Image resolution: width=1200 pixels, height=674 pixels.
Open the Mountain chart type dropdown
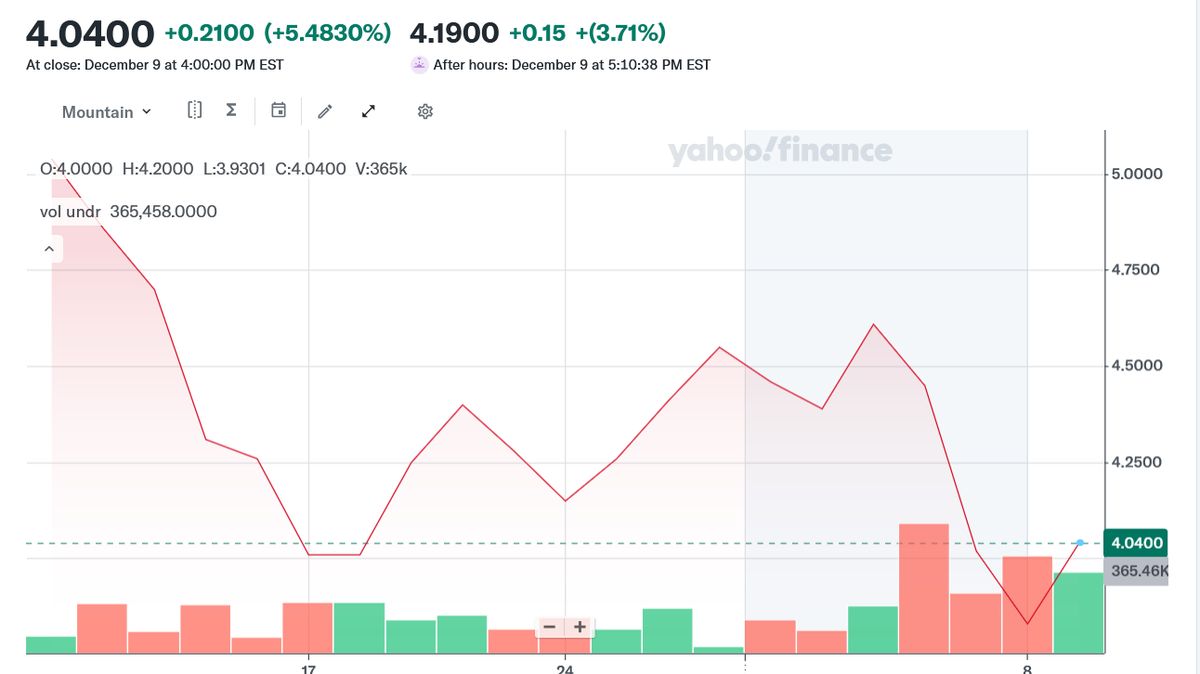point(106,112)
